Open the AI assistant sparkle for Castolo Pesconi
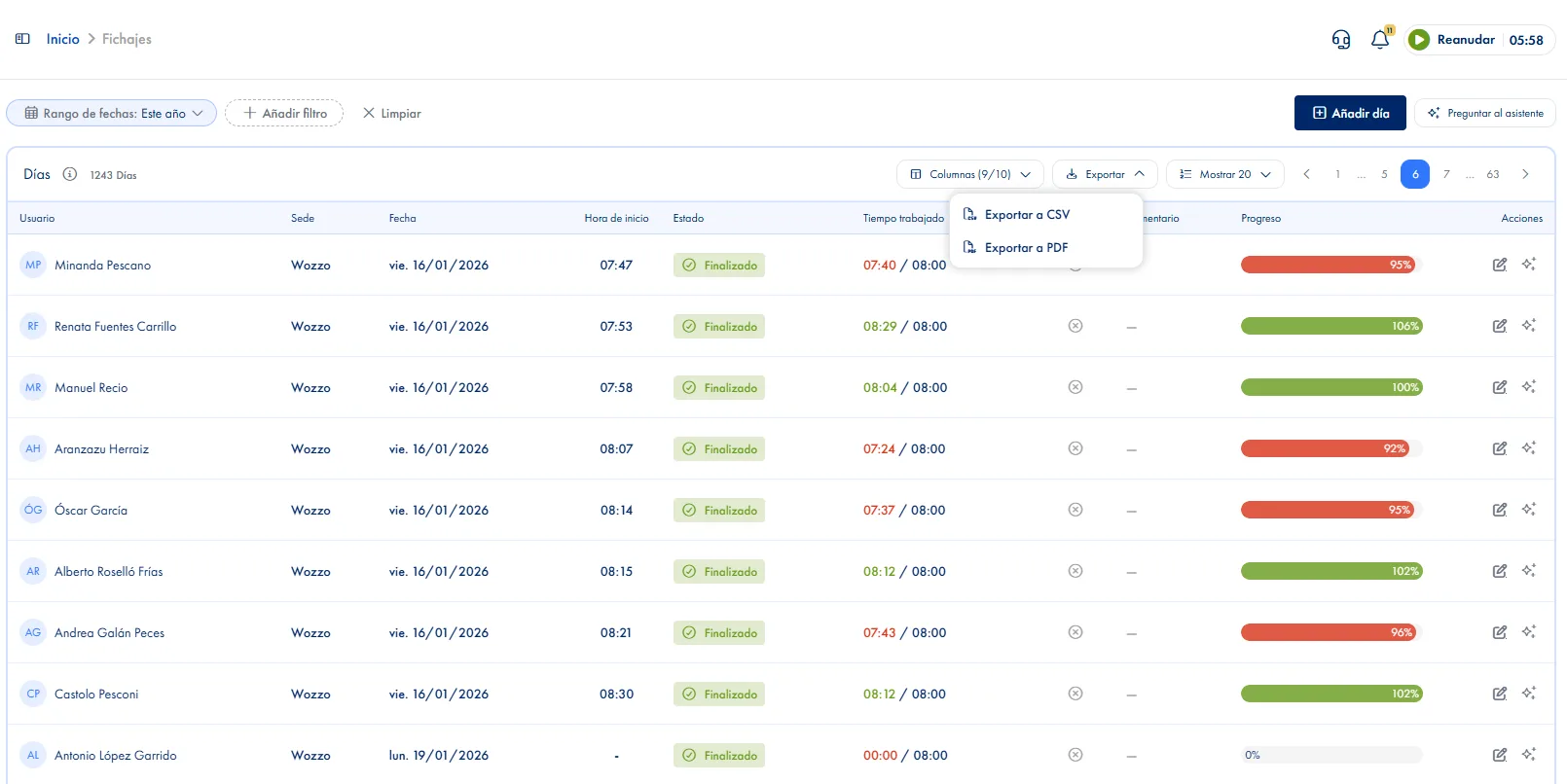Image resolution: width=1567 pixels, height=784 pixels. (x=1529, y=694)
